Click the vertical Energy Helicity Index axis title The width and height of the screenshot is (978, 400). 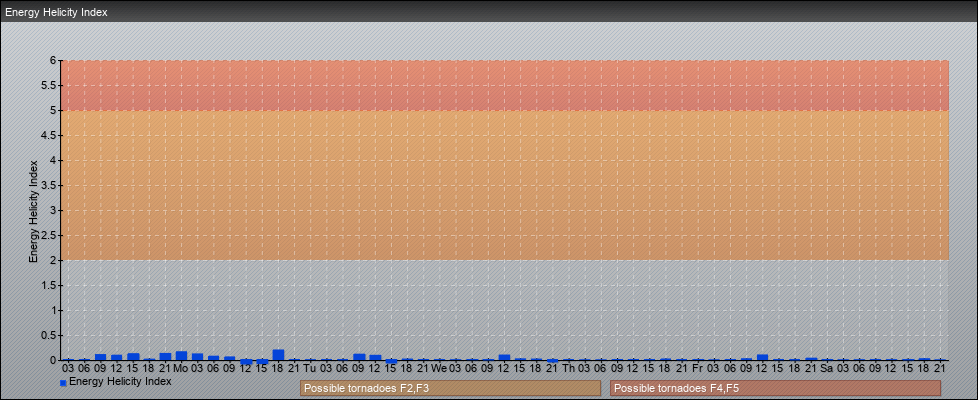click(x=34, y=211)
